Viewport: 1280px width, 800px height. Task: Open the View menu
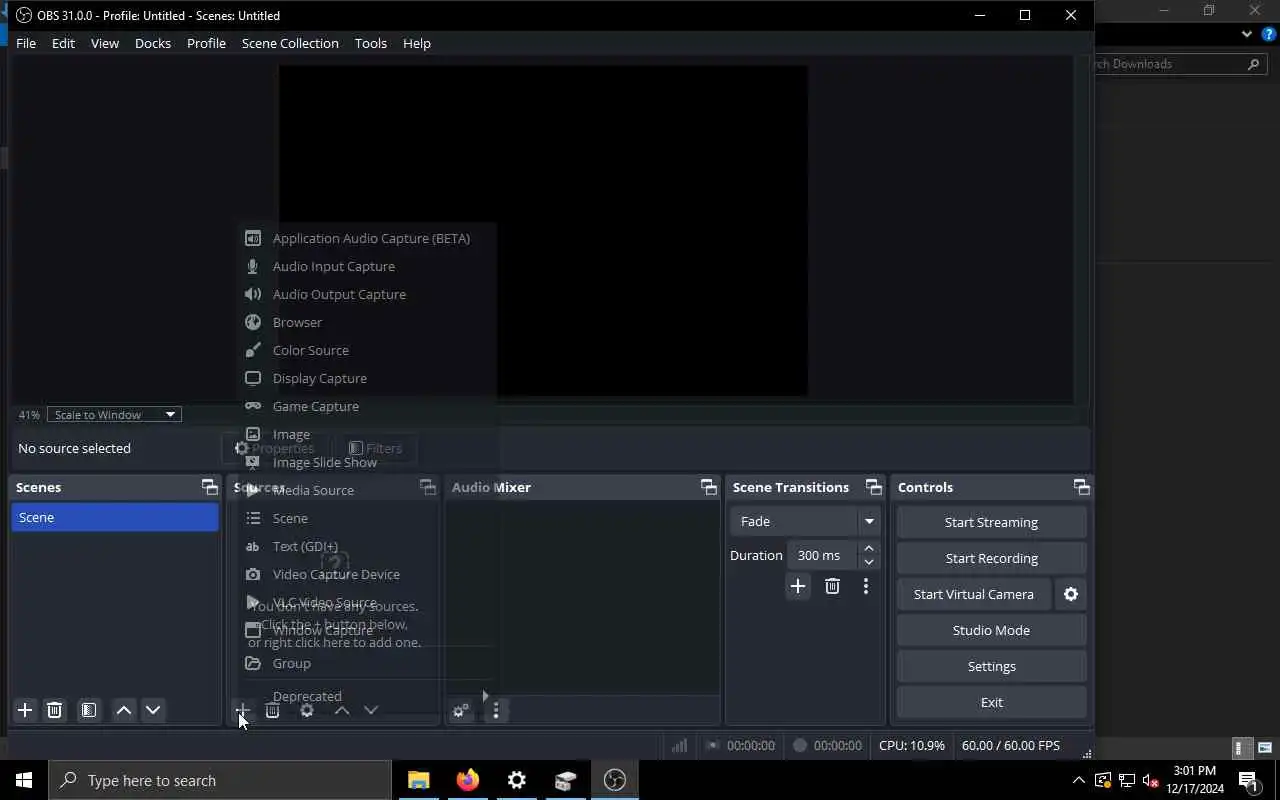click(x=105, y=43)
